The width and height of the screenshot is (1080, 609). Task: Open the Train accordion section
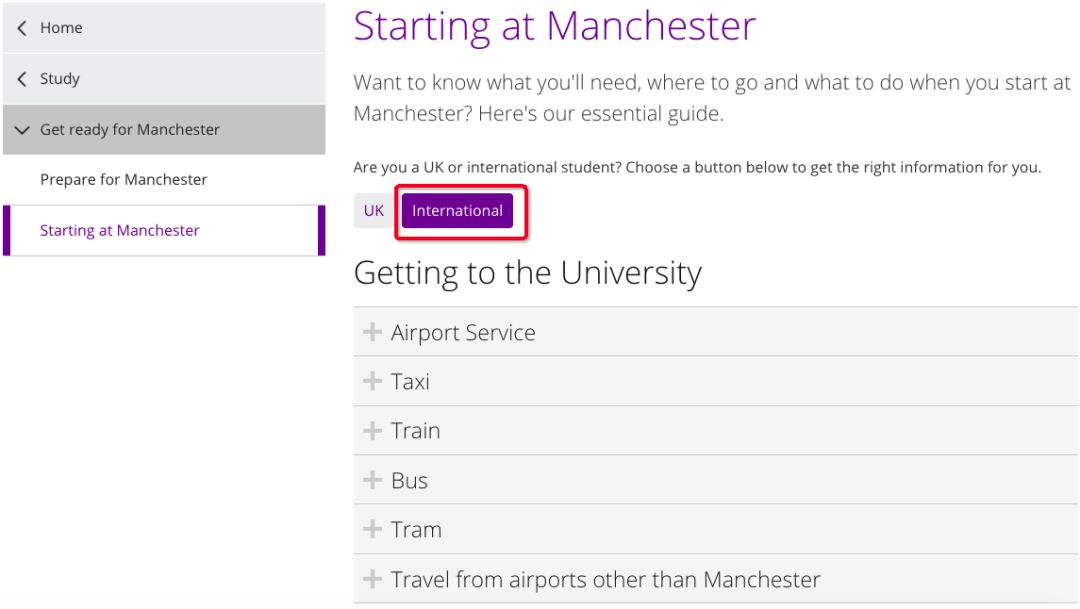click(x=415, y=431)
